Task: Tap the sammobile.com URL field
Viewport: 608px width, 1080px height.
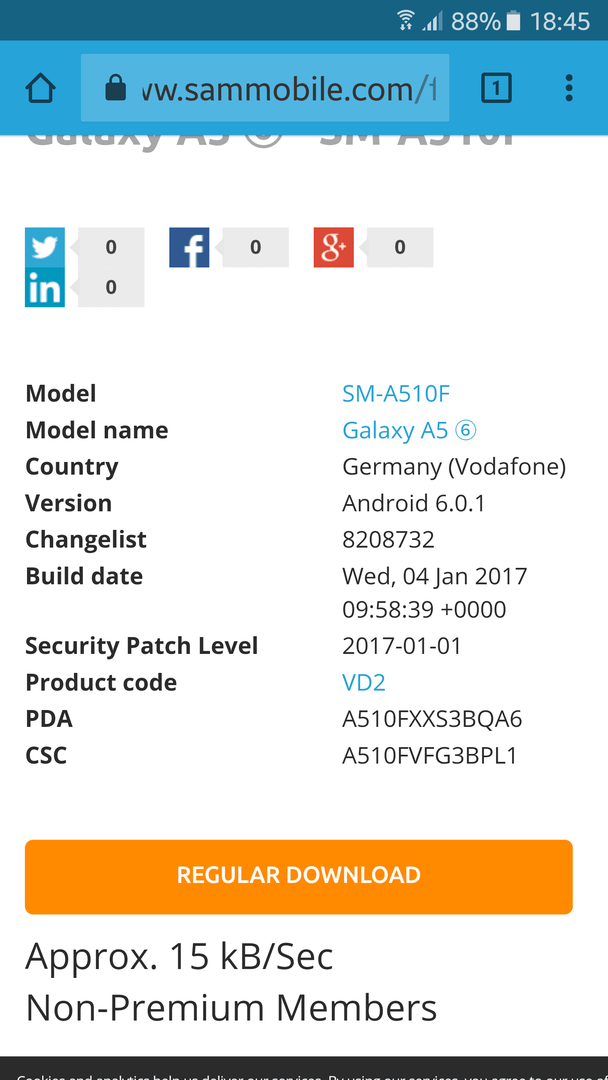Action: point(265,88)
